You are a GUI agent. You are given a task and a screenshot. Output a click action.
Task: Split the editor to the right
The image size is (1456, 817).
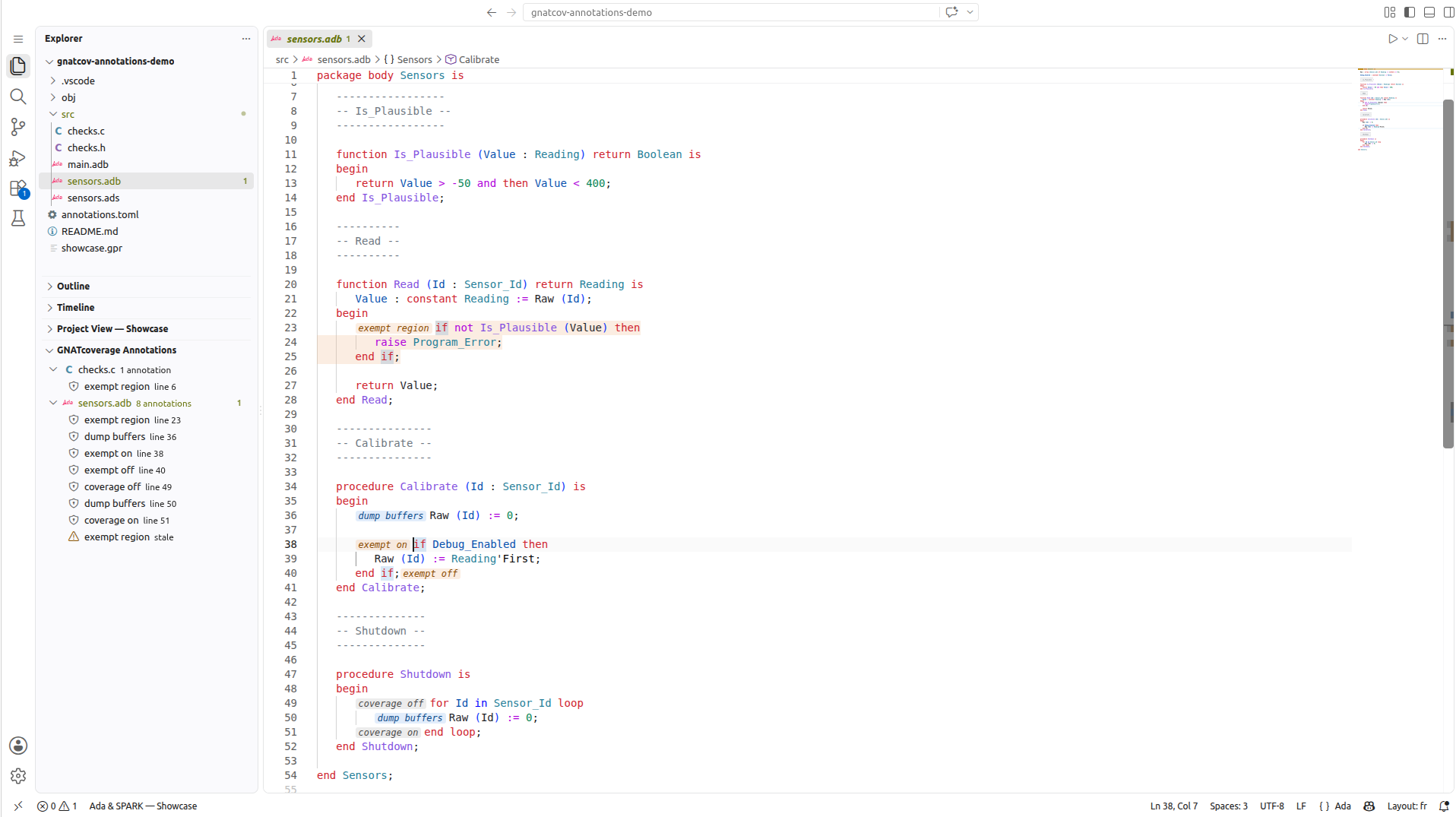[x=1423, y=39]
